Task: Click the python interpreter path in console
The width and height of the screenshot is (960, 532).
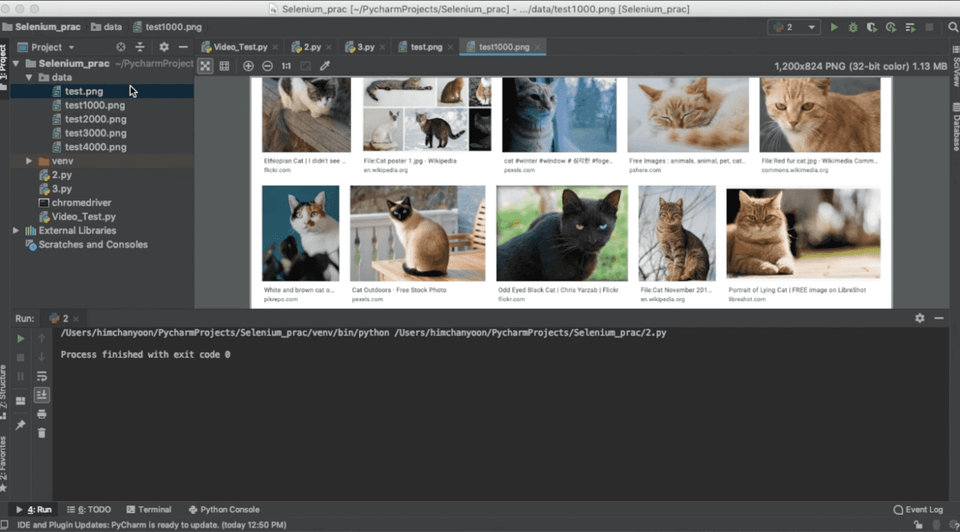Action: point(225,333)
